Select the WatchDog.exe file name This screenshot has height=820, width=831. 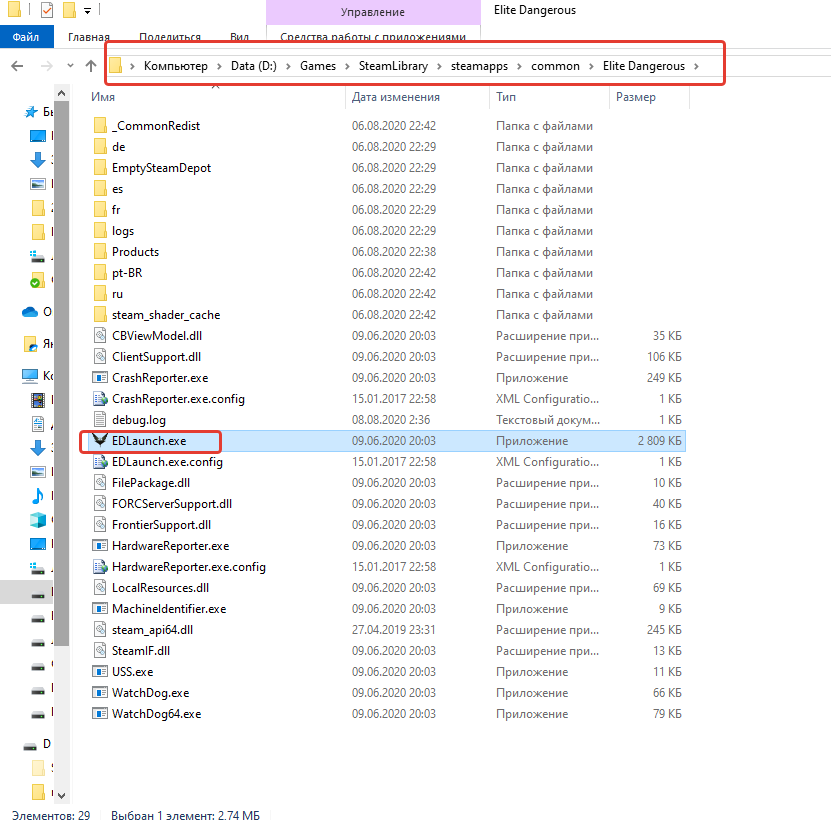tap(151, 692)
